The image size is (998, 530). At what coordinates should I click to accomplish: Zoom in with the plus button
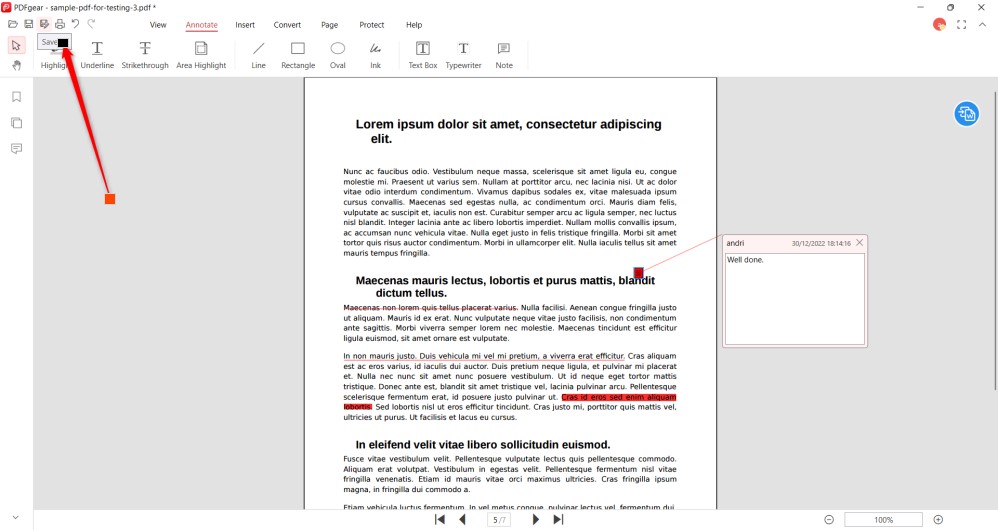938,520
